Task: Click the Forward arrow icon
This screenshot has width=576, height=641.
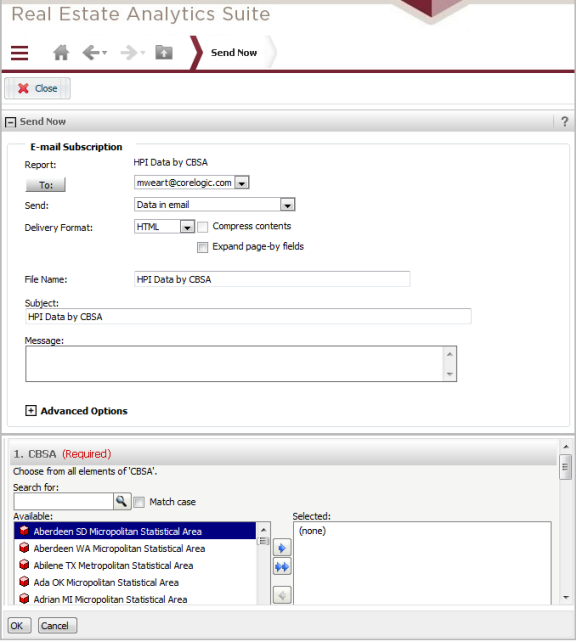Action: click(x=129, y=53)
